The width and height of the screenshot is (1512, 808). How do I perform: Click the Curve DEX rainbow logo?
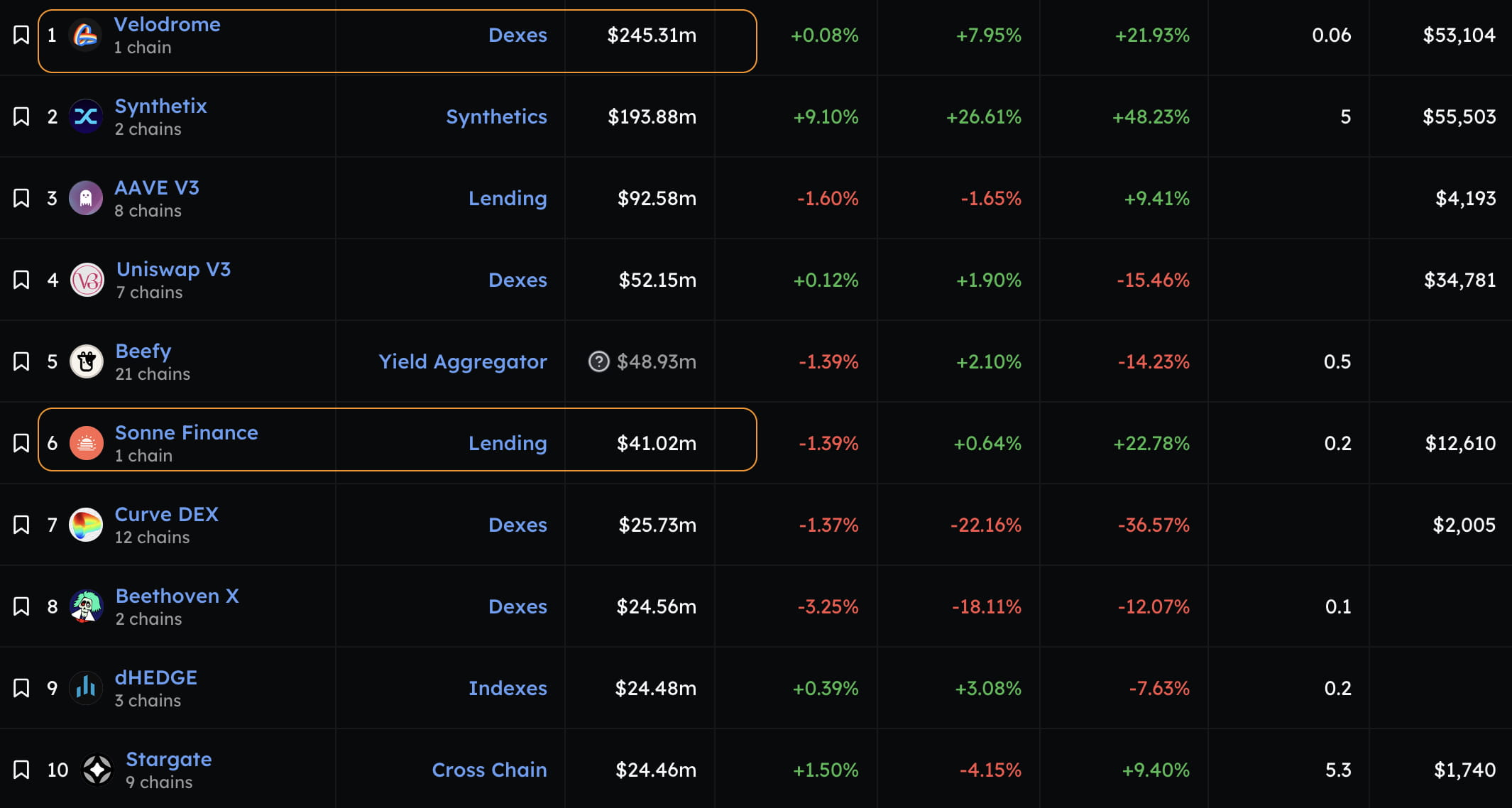tap(86, 525)
